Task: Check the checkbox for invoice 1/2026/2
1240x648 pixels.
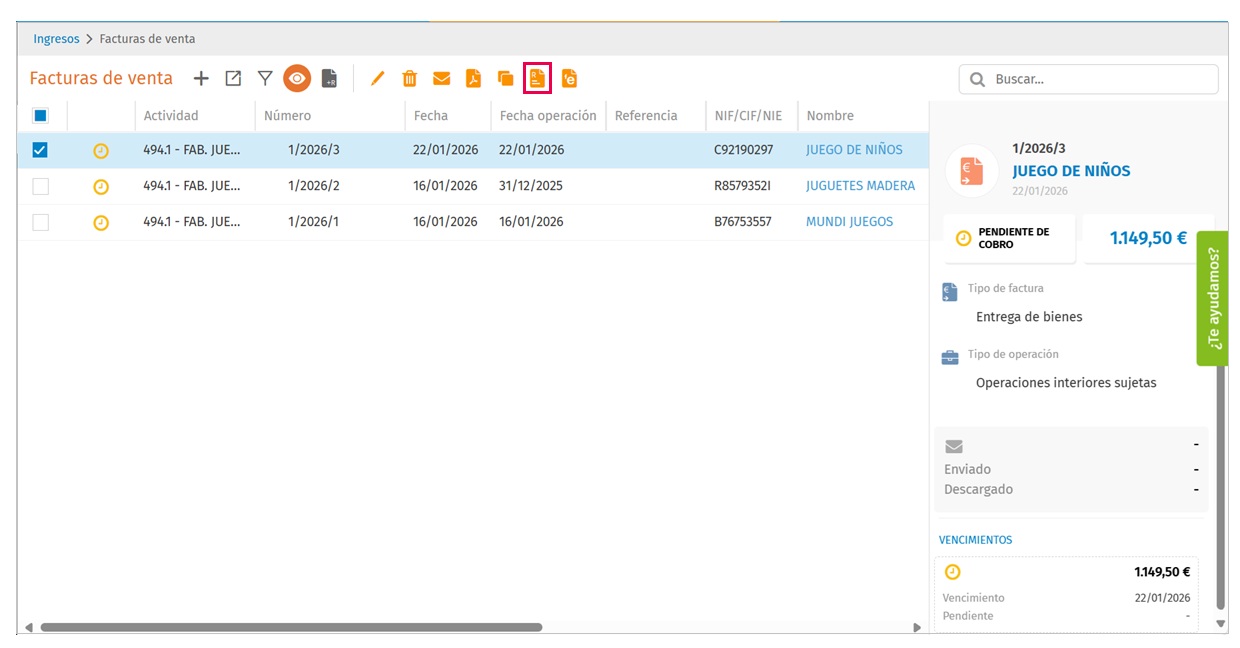Action: [x=40, y=186]
